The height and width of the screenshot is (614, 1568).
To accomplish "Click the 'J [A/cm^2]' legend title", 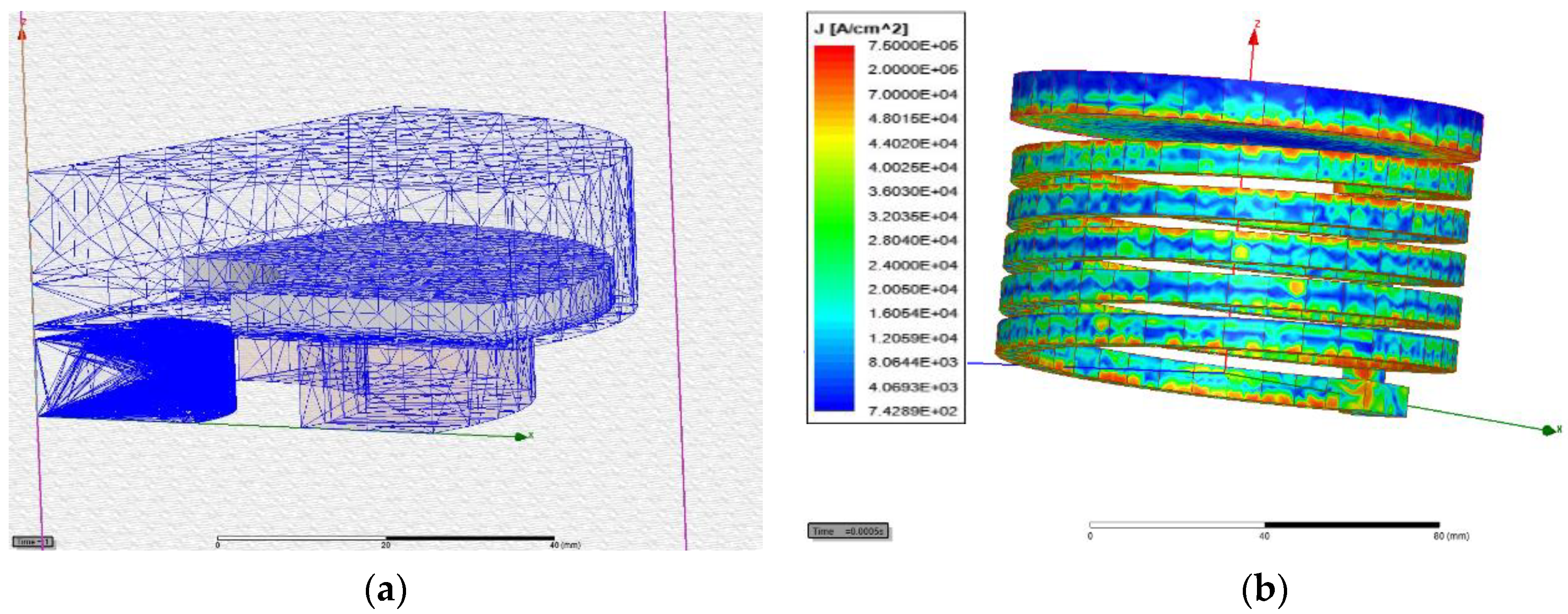I will 861,29.
